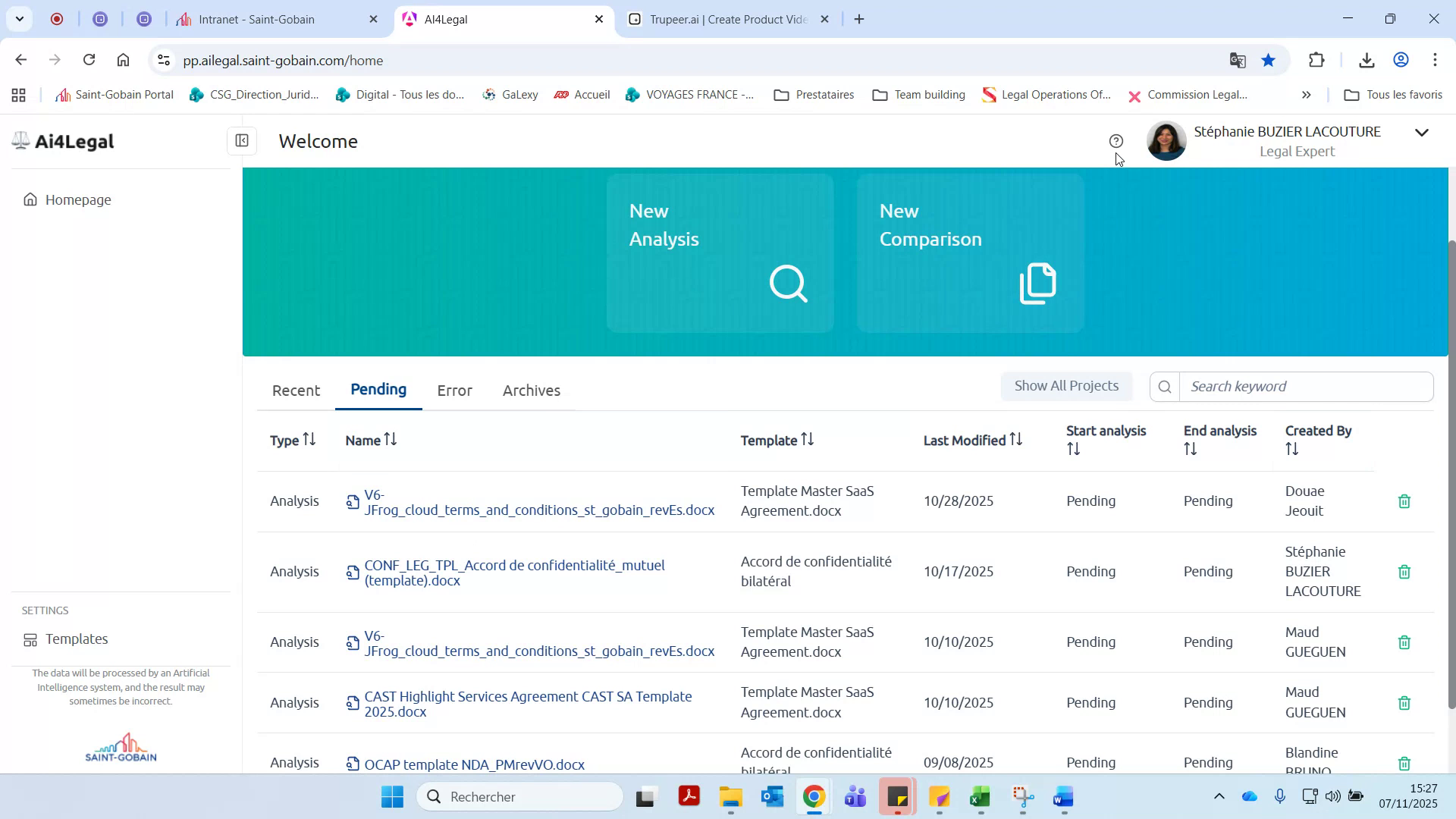Viewport: 1456px width, 819px height.
Task: Toggle sorting on the Name column
Action: [x=390, y=439]
